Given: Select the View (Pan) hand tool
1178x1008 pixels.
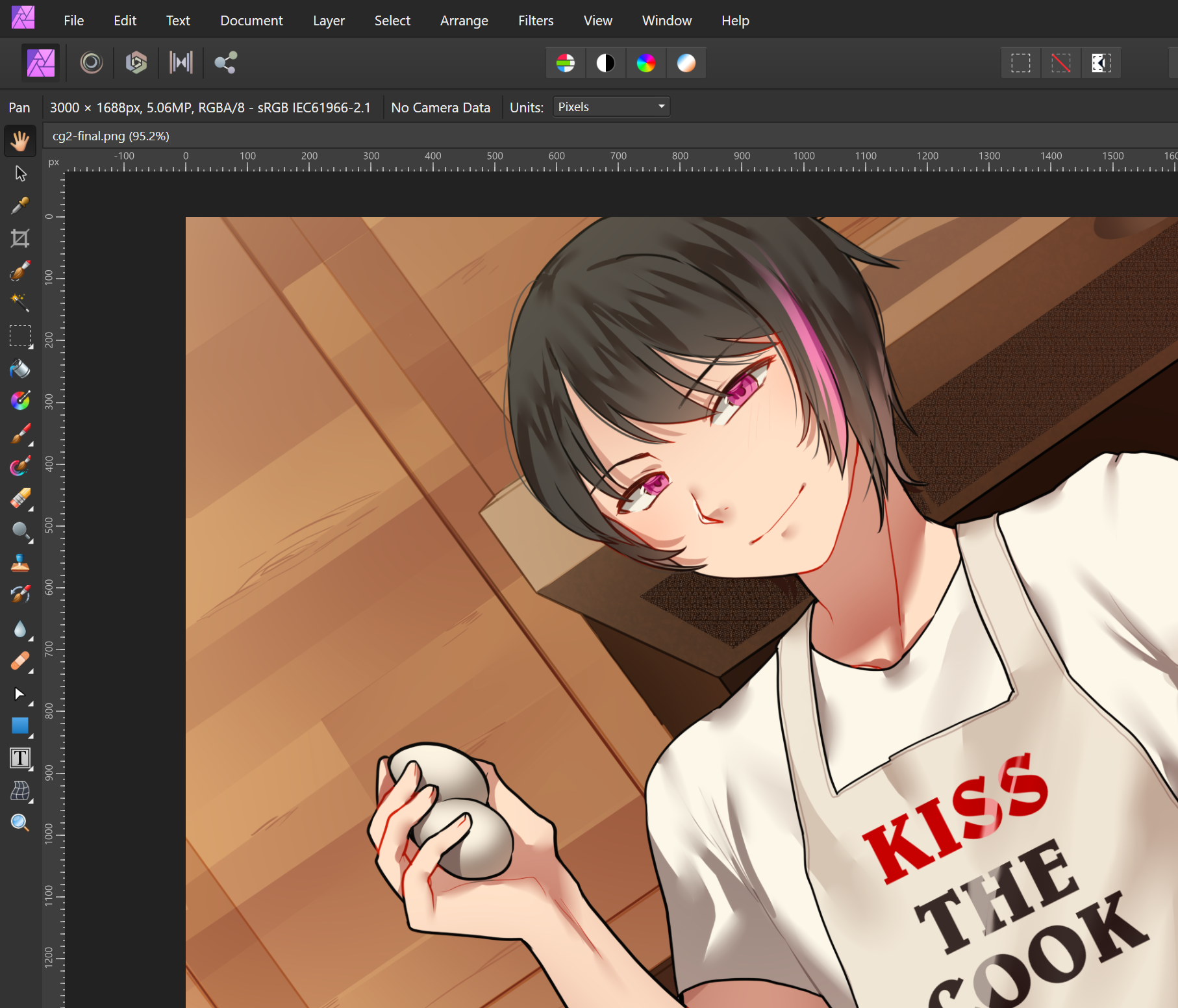Looking at the screenshot, I should point(20,140).
